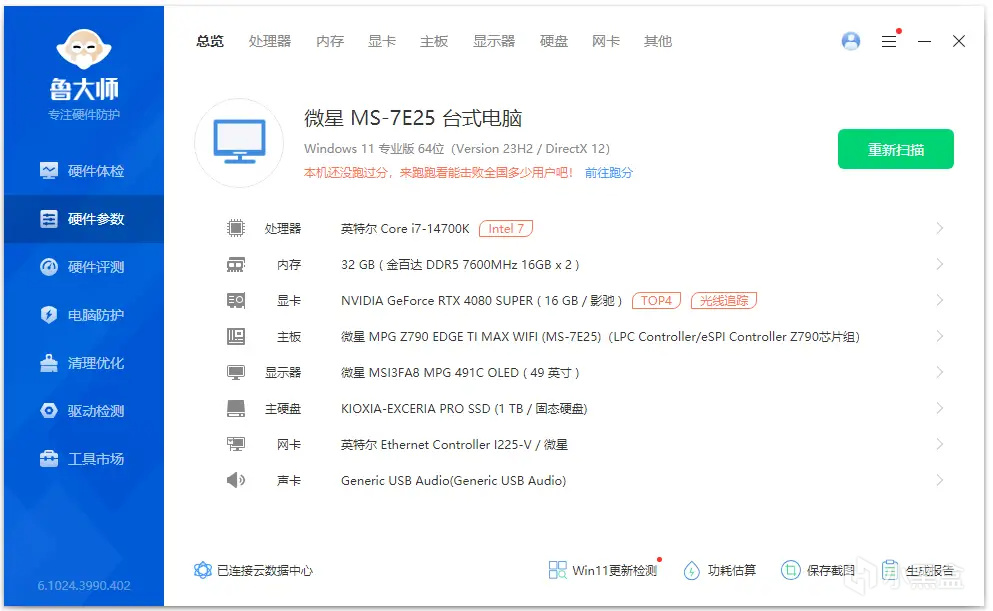993x611 pixels.
Task: Click Generic USB Audio text
Action: tap(453, 481)
